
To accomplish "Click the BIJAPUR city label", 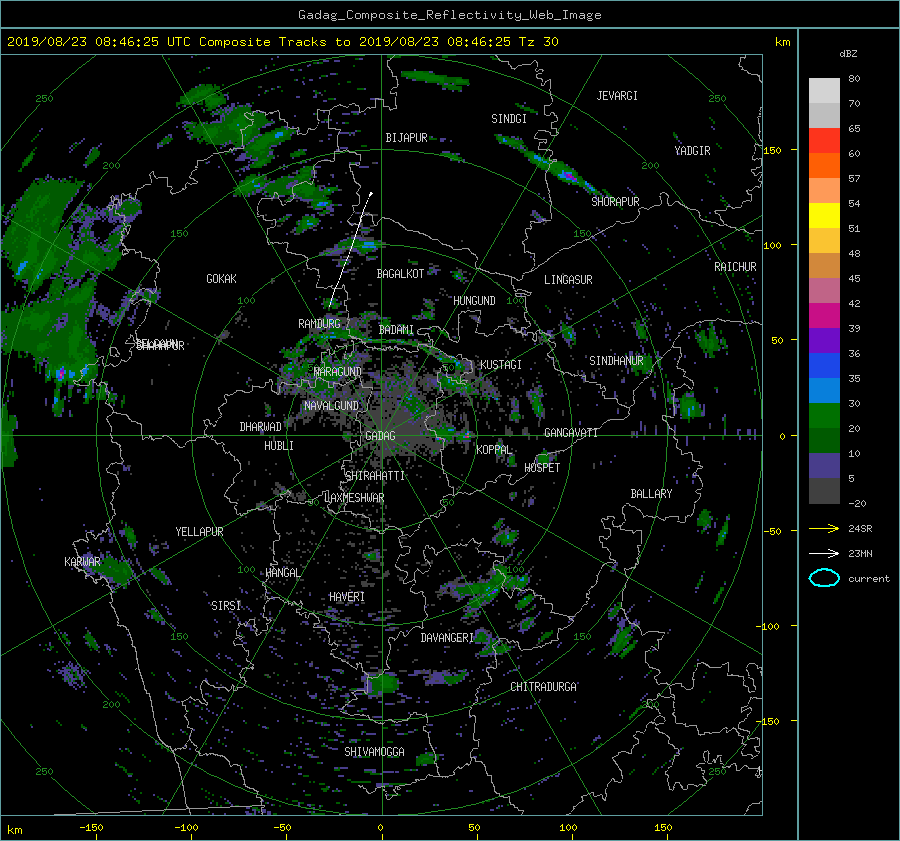I will pyautogui.click(x=406, y=138).
